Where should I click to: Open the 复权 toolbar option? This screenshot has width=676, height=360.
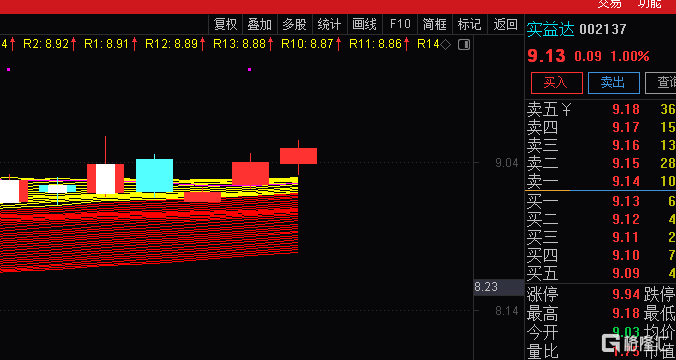(225, 24)
